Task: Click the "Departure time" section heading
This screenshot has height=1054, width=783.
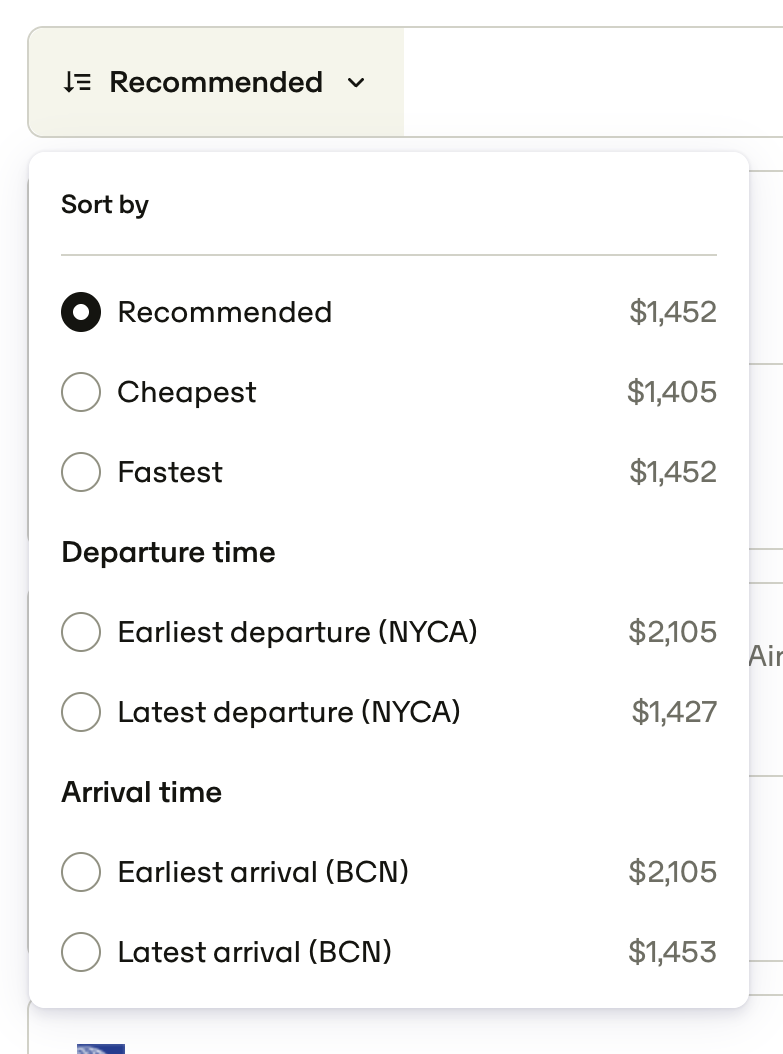Action: coord(168,552)
